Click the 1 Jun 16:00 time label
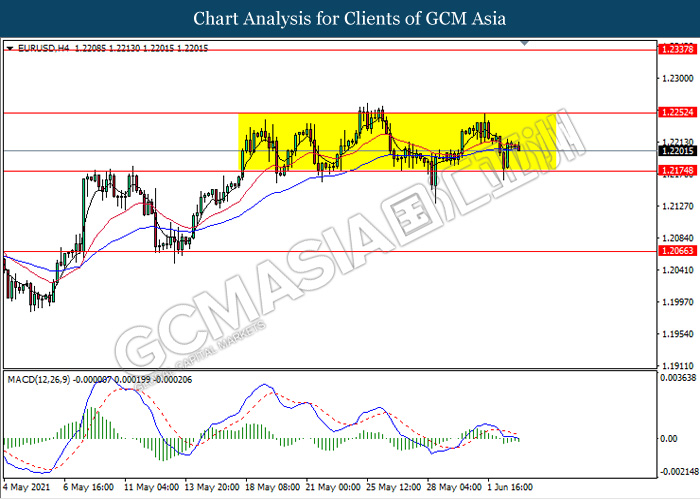The width and height of the screenshot is (700, 500). pyautogui.click(x=510, y=487)
